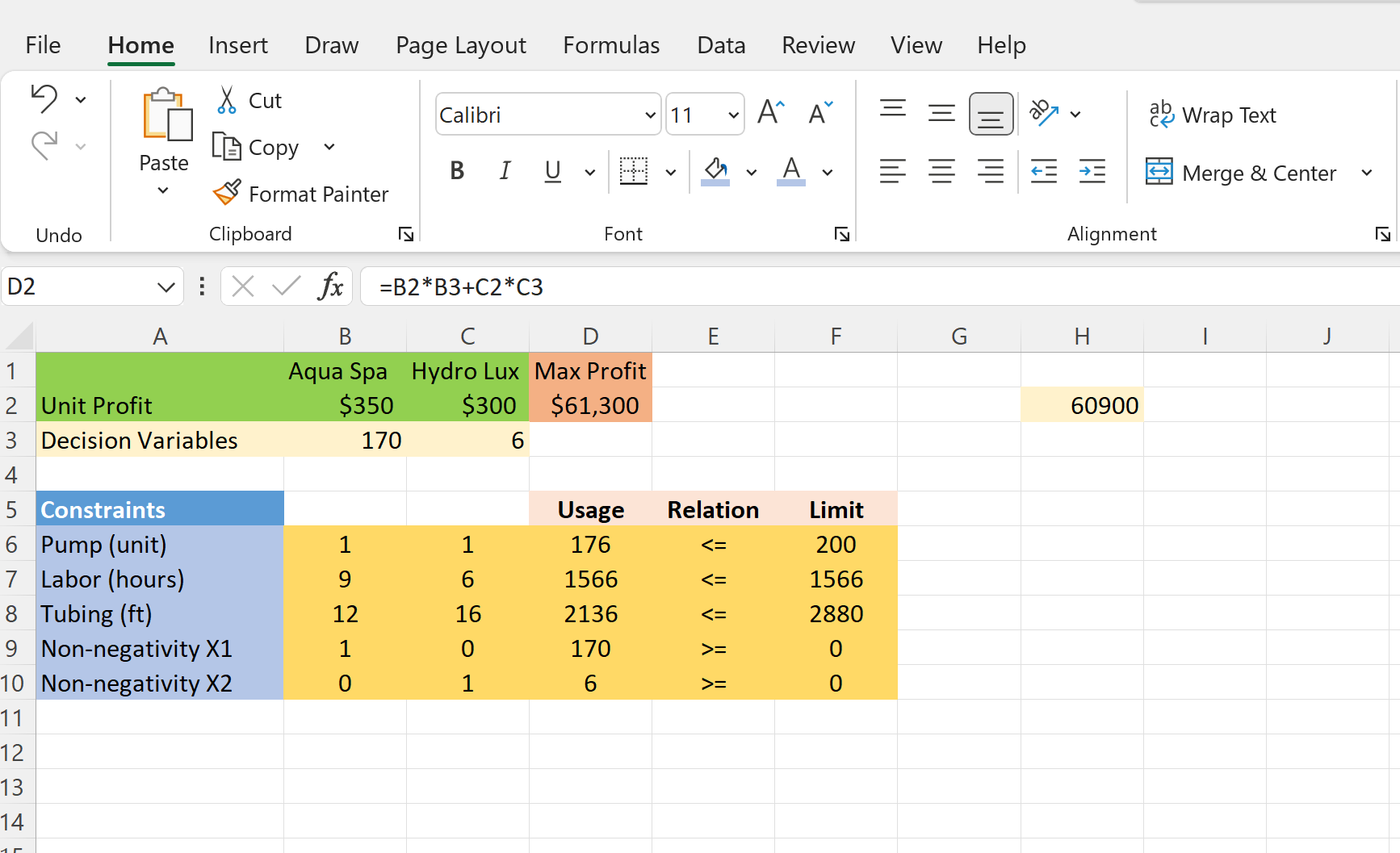Open the Font settings dialog launcher

[x=841, y=233]
